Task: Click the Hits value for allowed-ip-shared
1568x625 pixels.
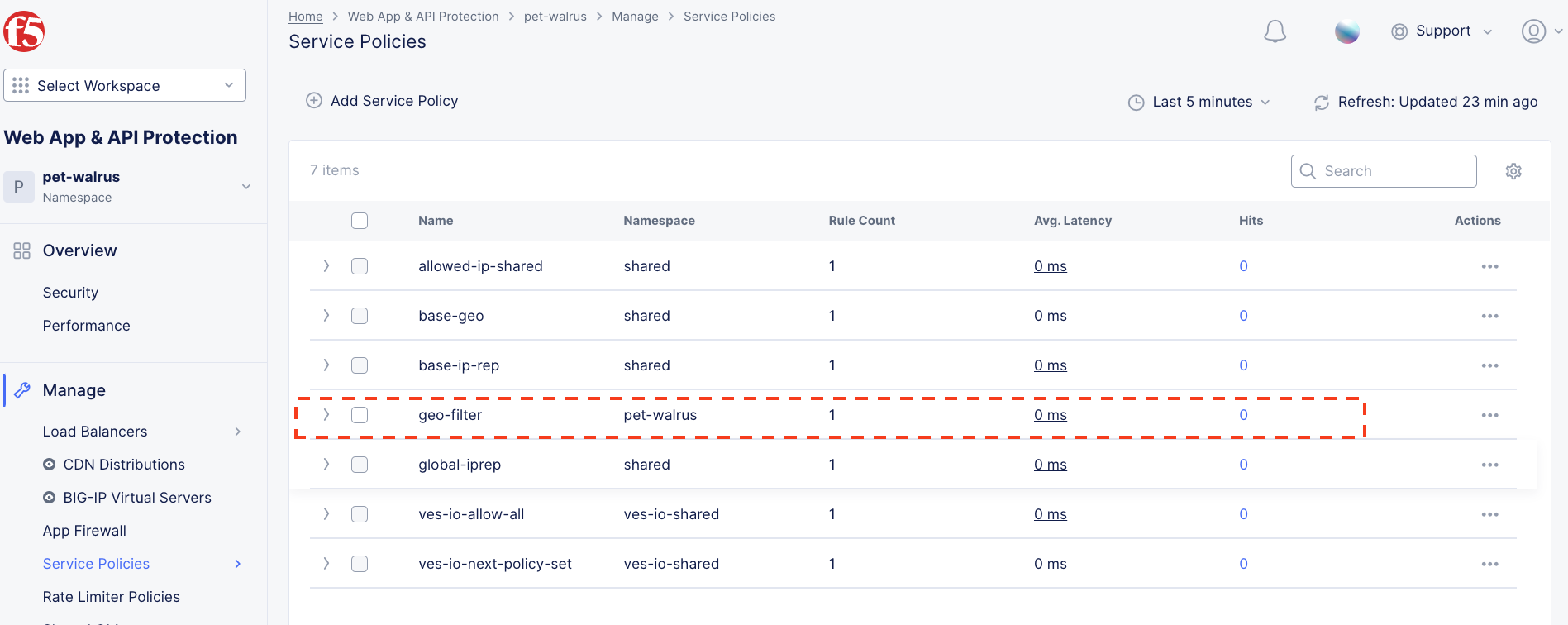Action: 1243,266
